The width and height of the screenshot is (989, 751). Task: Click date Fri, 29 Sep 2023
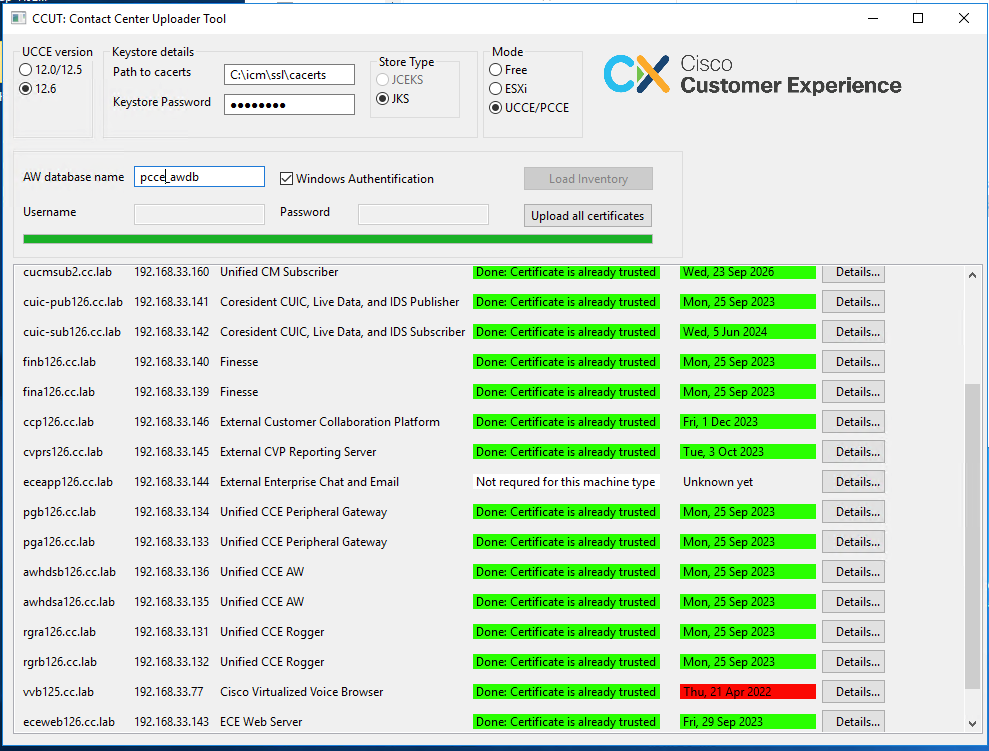coord(748,721)
